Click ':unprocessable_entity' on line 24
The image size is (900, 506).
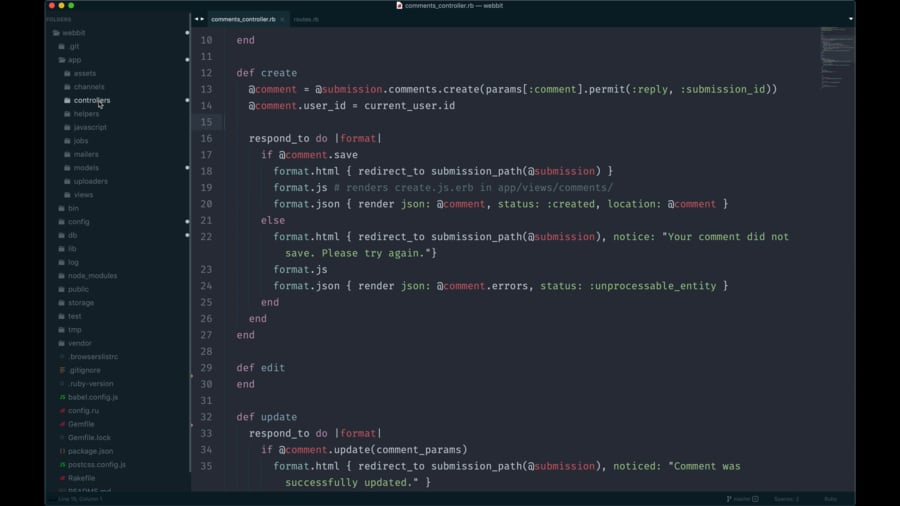(653, 286)
